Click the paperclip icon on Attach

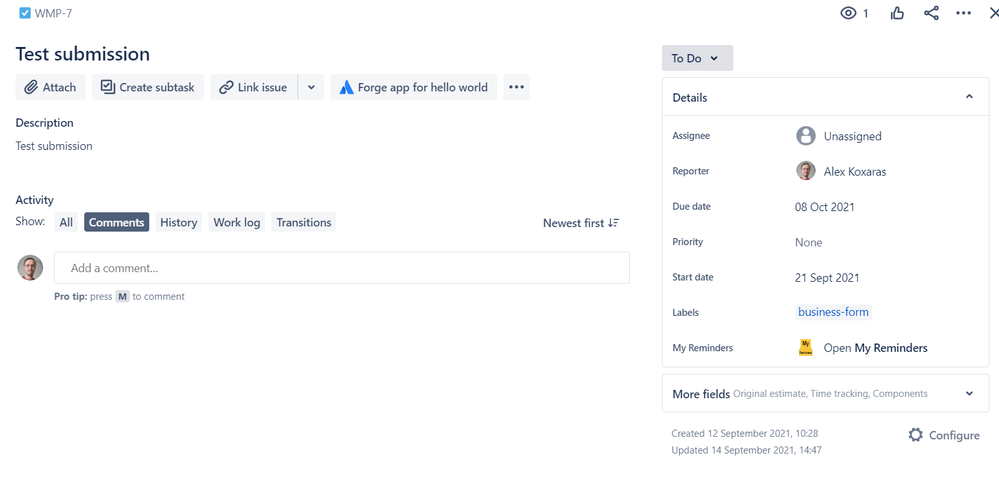[x=31, y=87]
